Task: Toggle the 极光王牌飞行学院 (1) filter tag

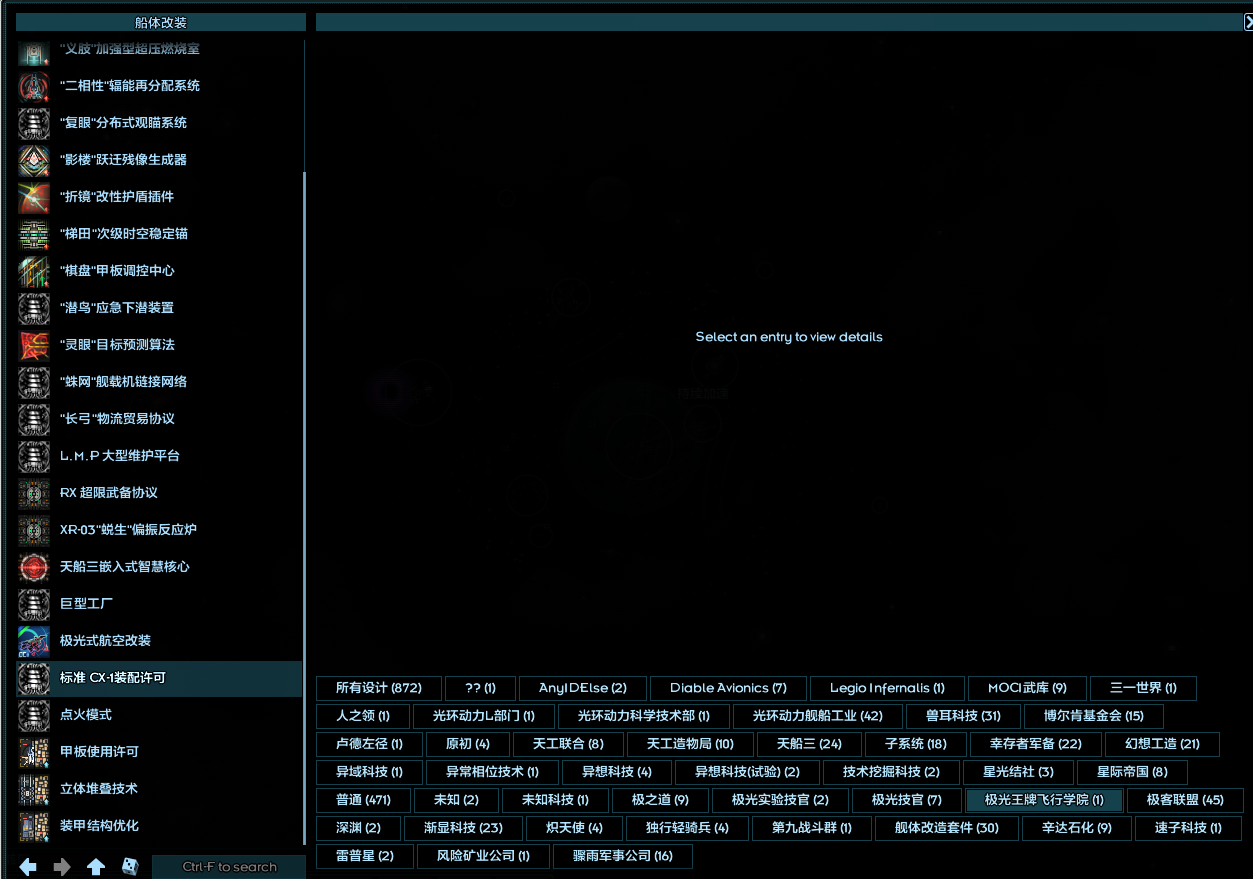Action: tap(1044, 800)
